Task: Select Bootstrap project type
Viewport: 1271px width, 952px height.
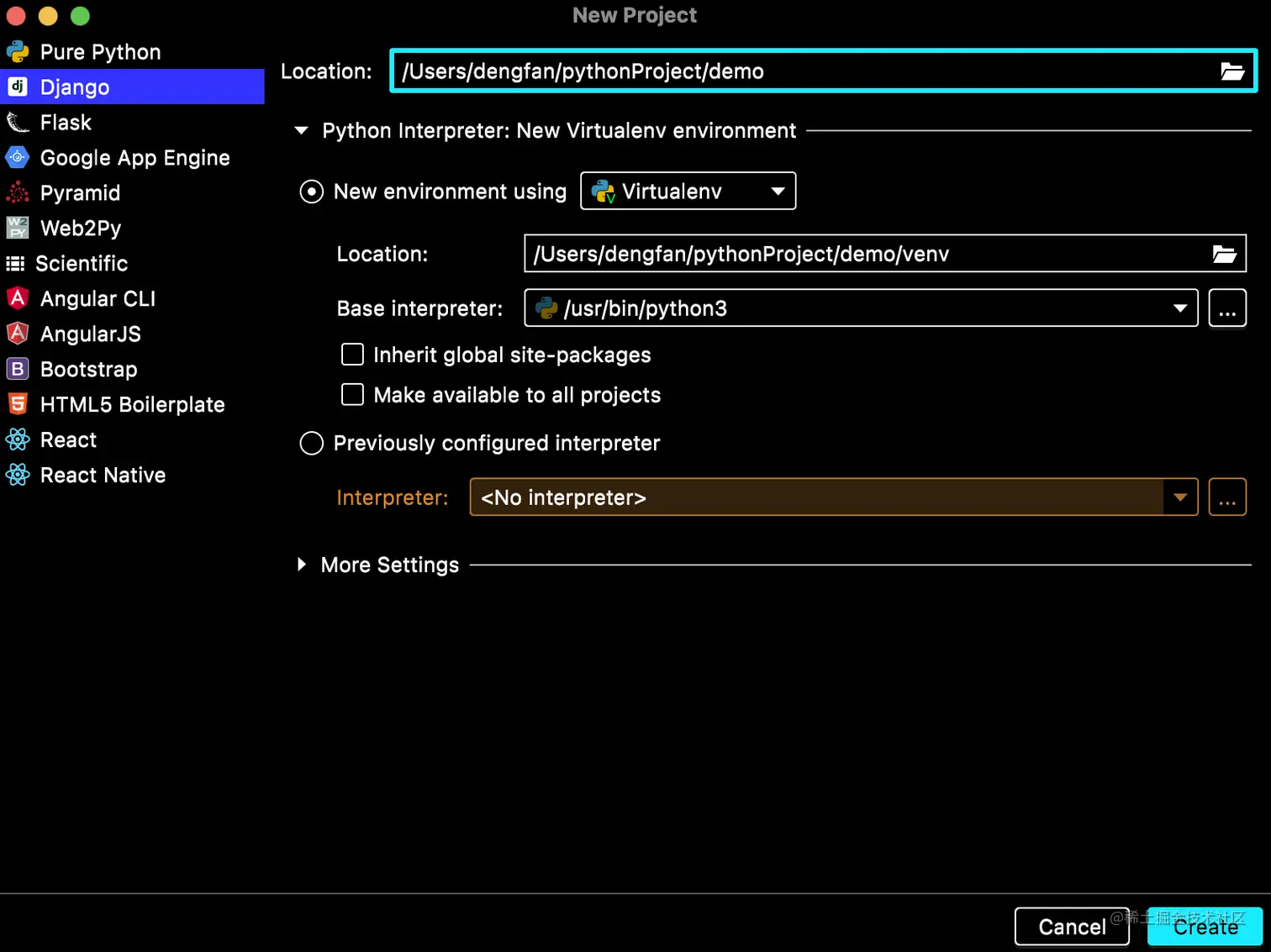Action: pyautogui.click(x=132, y=369)
